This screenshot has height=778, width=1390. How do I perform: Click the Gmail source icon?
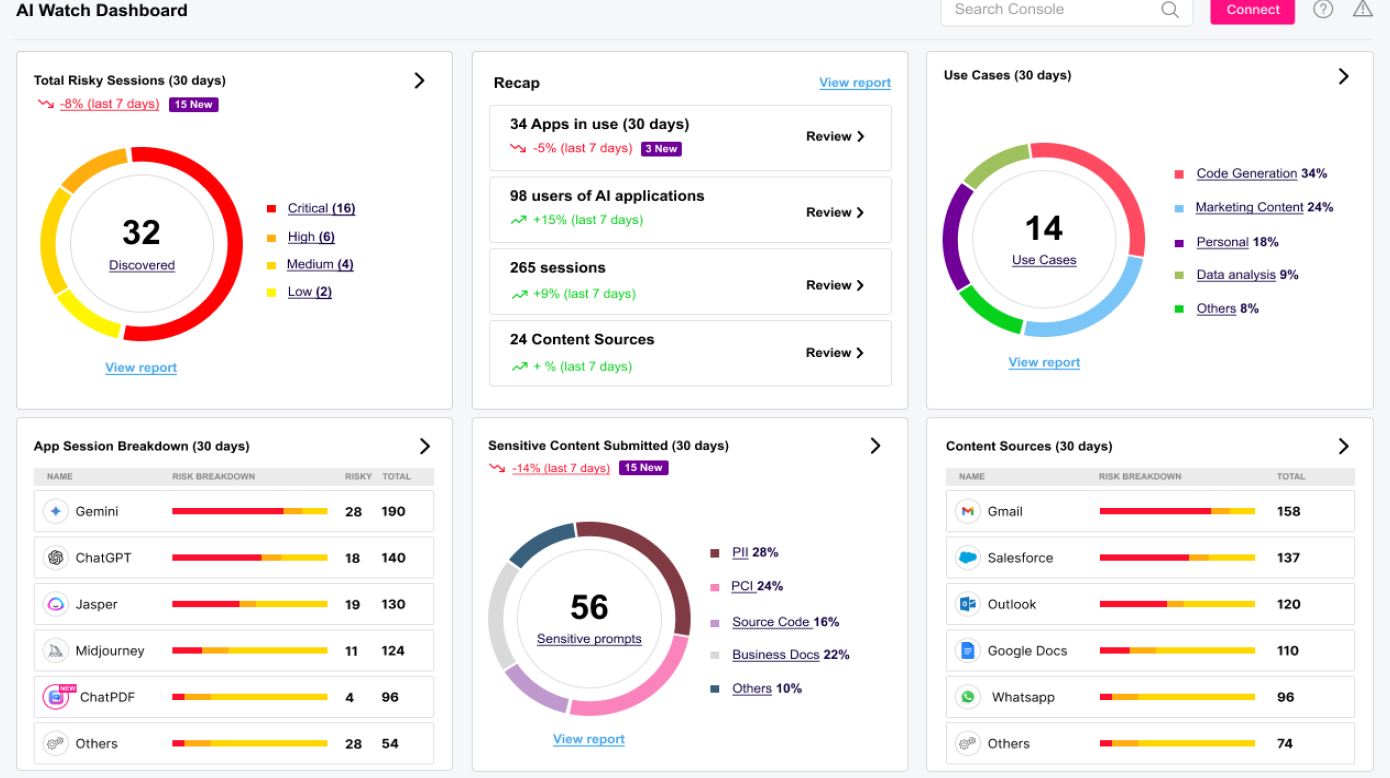[967, 511]
